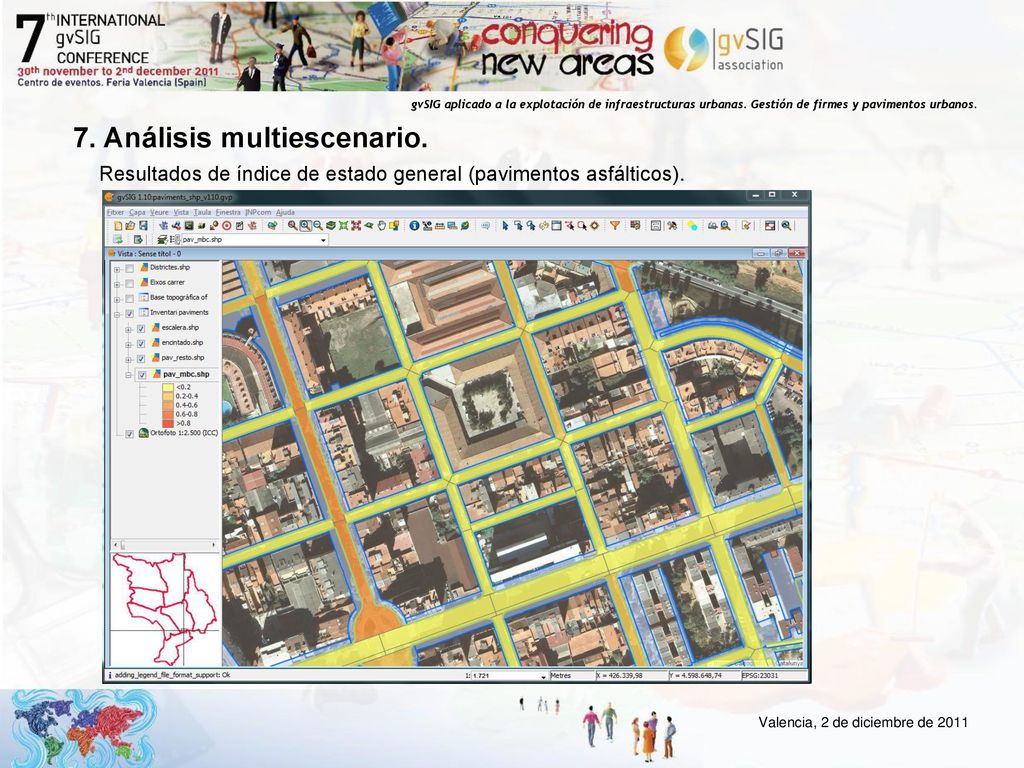Open the Taula menu
The image size is (1024, 768).
202,212
